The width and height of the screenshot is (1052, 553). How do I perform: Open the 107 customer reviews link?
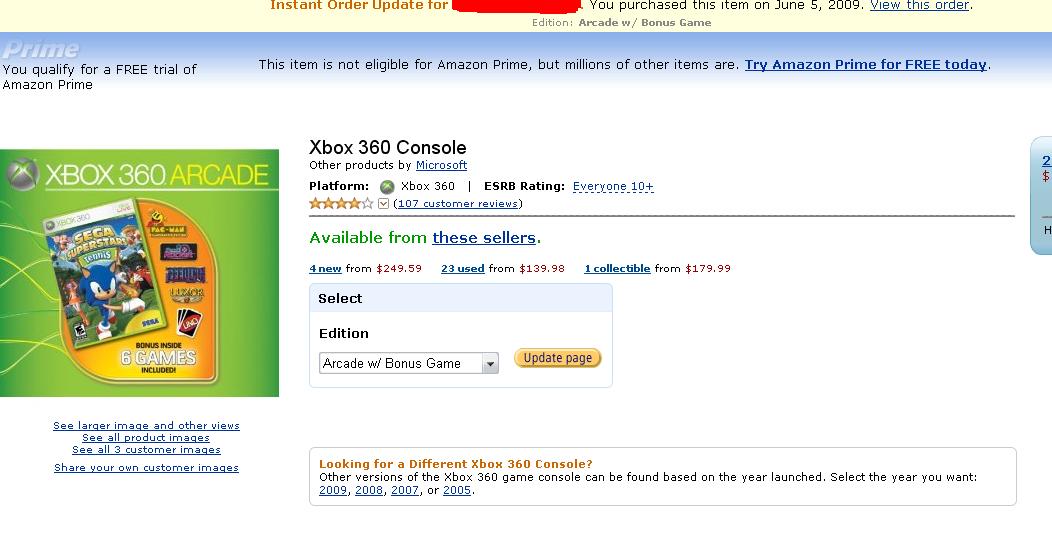coord(458,203)
